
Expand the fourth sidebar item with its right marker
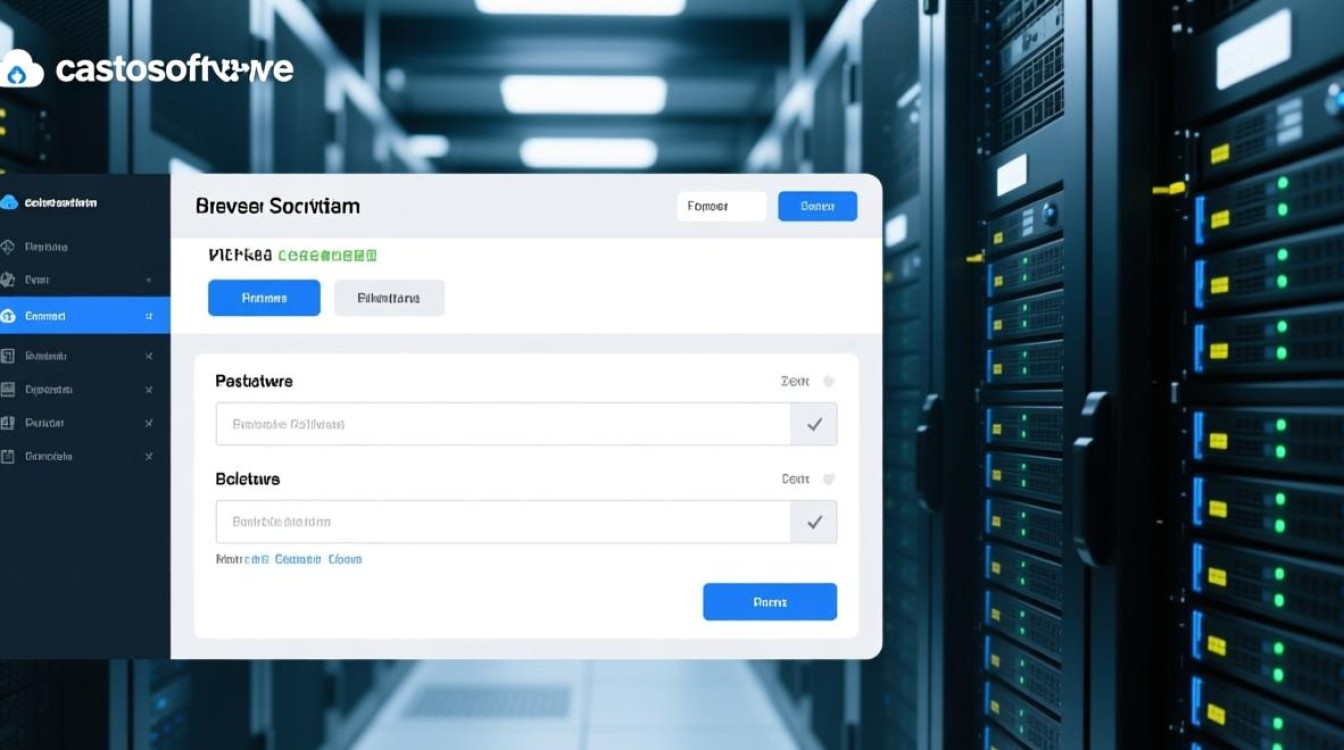pyautogui.click(x=148, y=356)
